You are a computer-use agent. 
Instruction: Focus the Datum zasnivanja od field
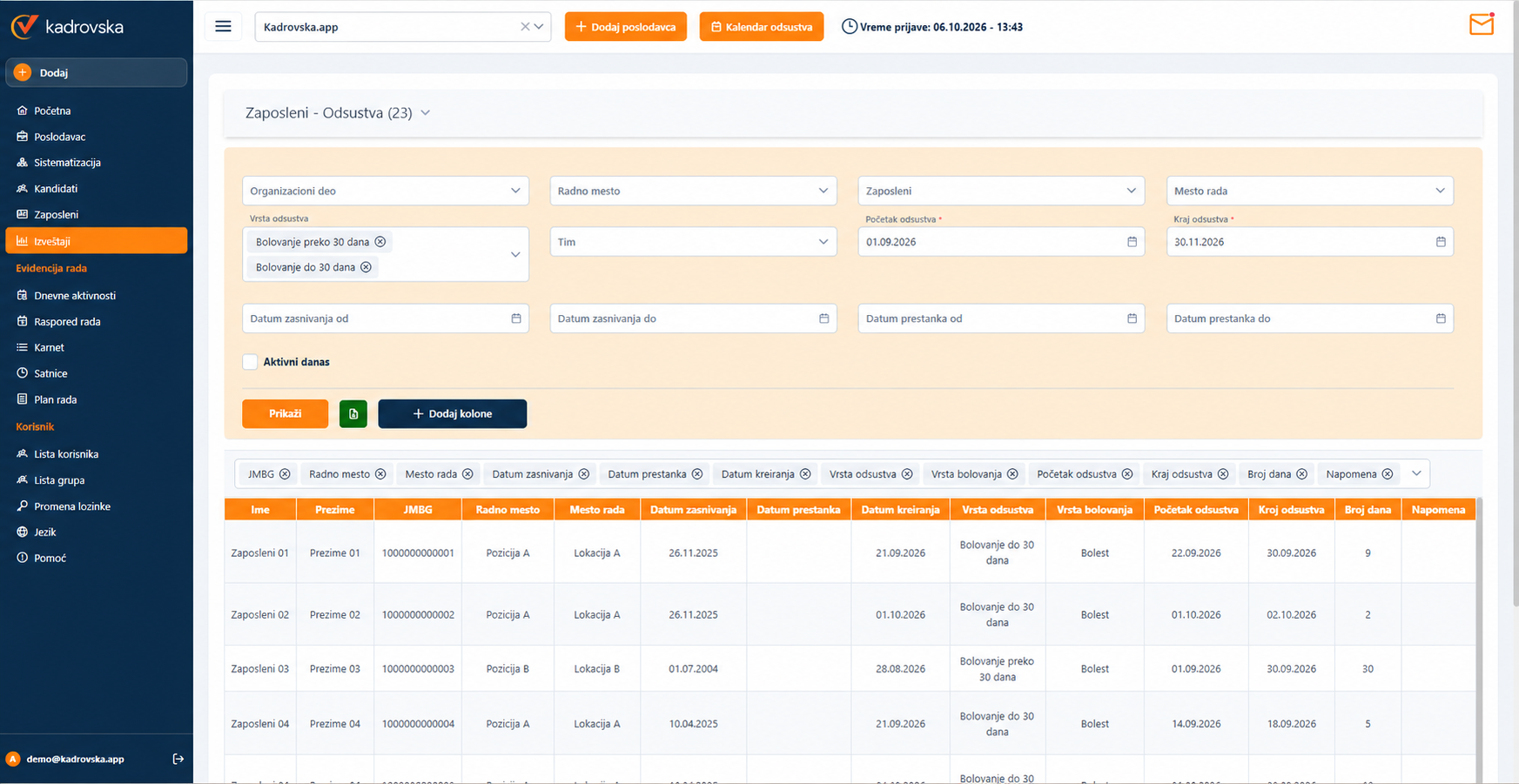386,318
